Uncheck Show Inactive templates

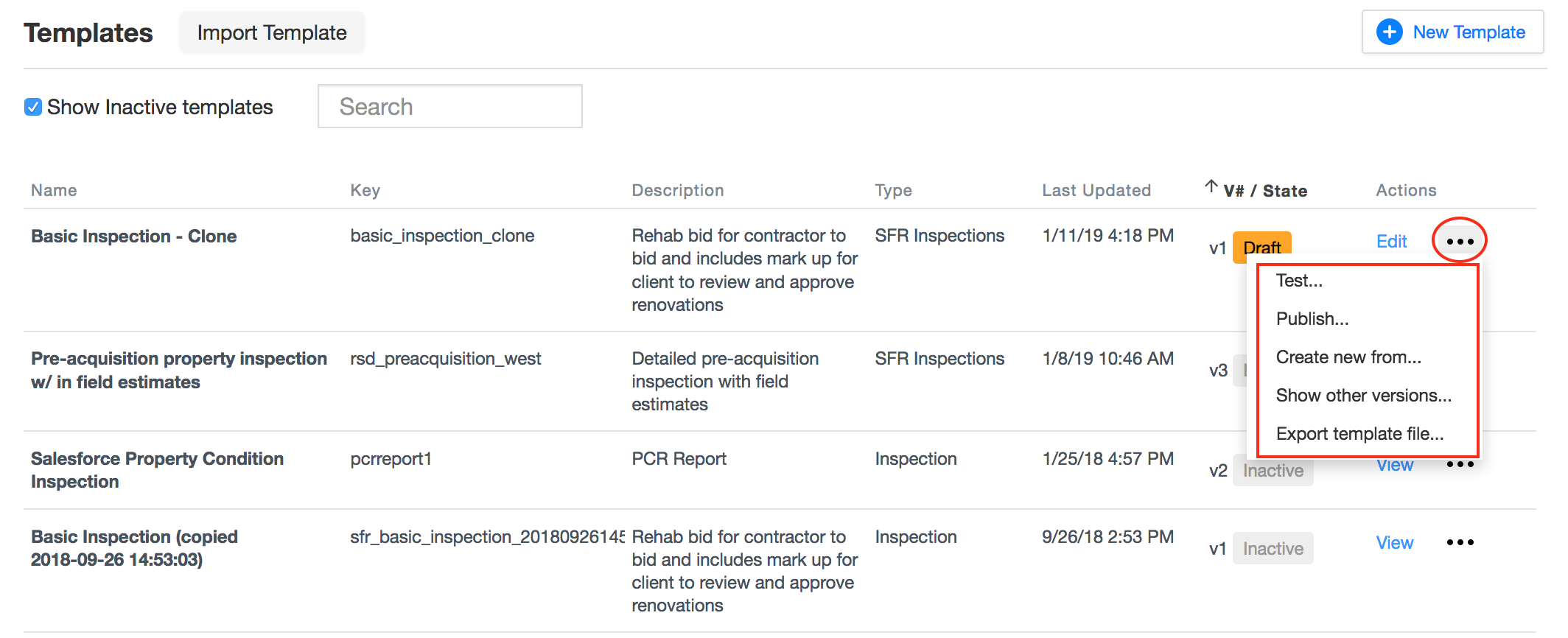coord(33,107)
